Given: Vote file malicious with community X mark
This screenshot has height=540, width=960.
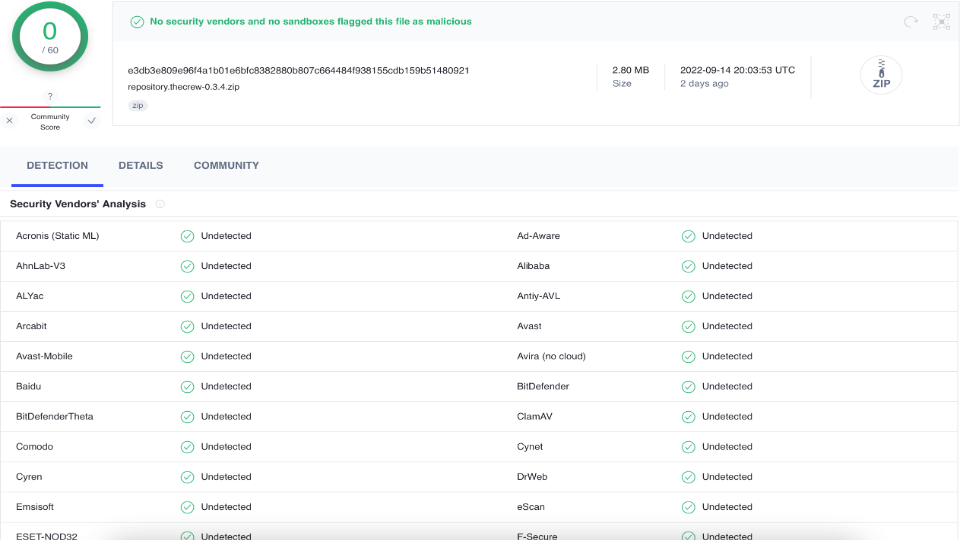Looking at the screenshot, I should 10,121.
